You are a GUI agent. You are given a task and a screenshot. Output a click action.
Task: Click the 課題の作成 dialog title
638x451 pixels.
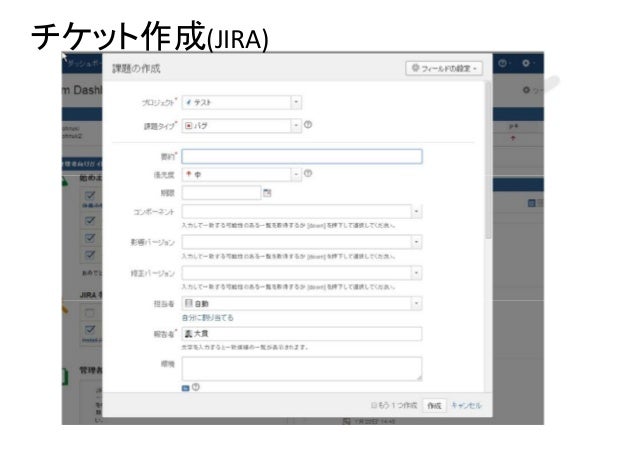(x=136, y=68)
